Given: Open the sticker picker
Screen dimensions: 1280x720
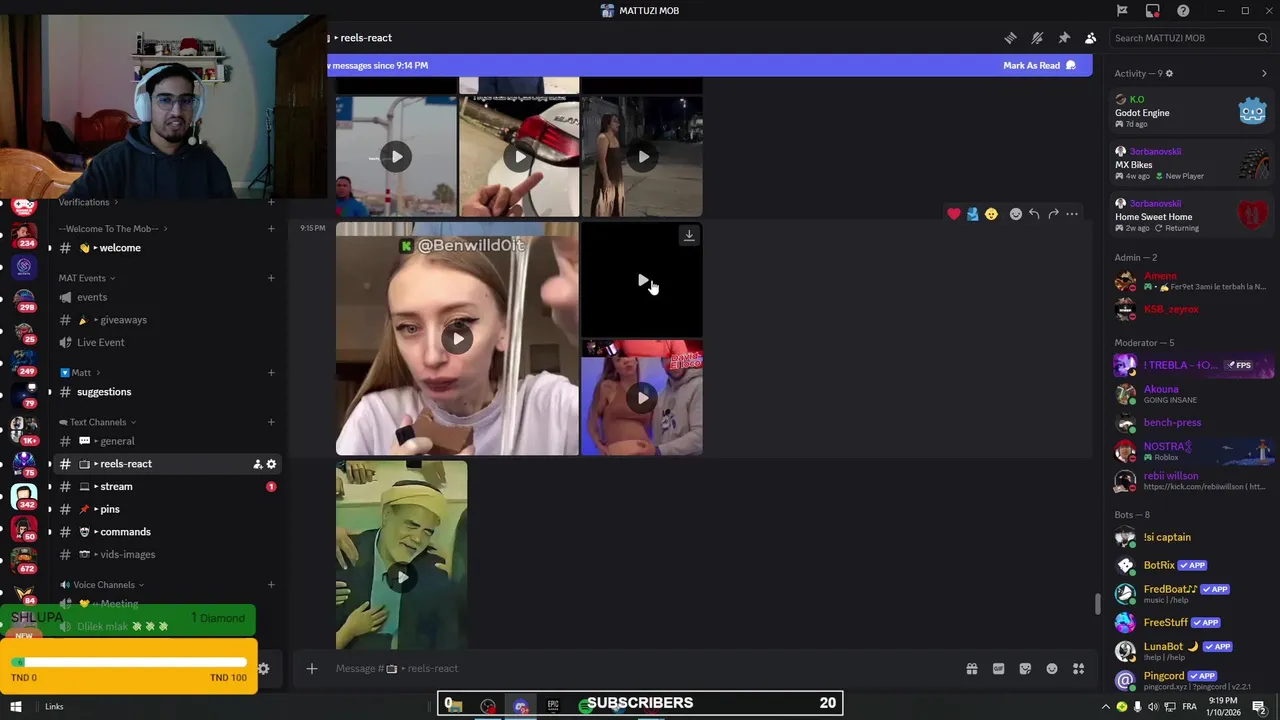Looking at the screenshot, I should click(1025, 669).
